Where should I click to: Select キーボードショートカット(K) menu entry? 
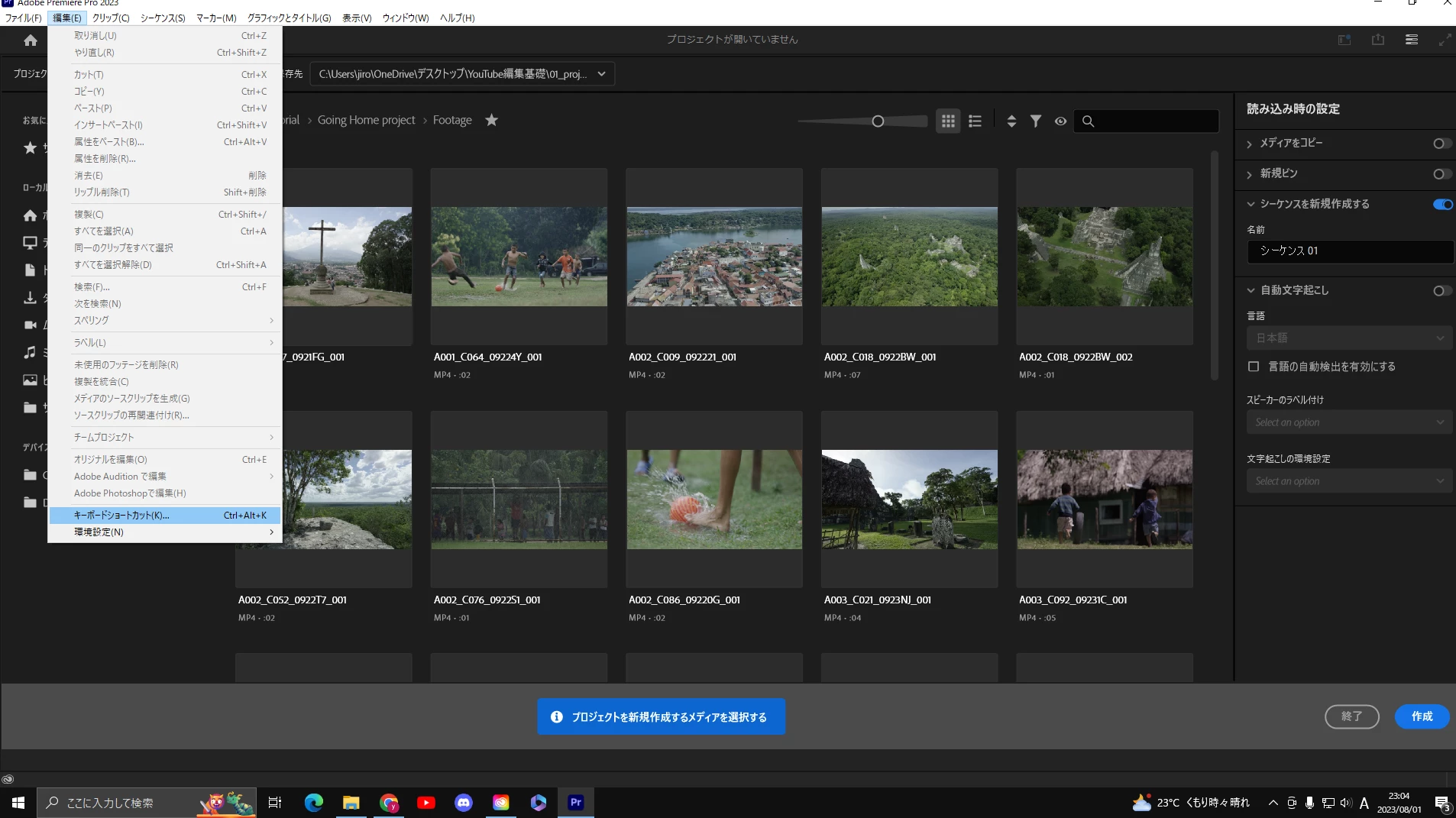tap(164, 516)
